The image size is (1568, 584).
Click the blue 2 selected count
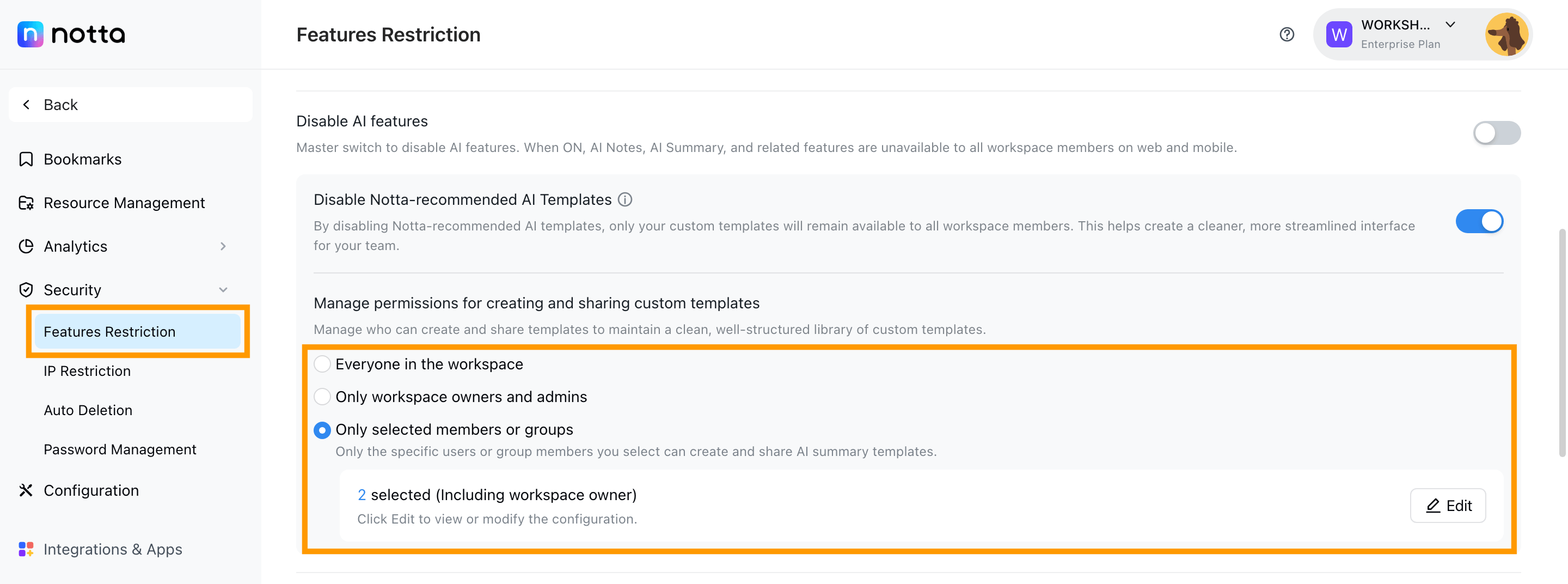(x=362, y=495)
